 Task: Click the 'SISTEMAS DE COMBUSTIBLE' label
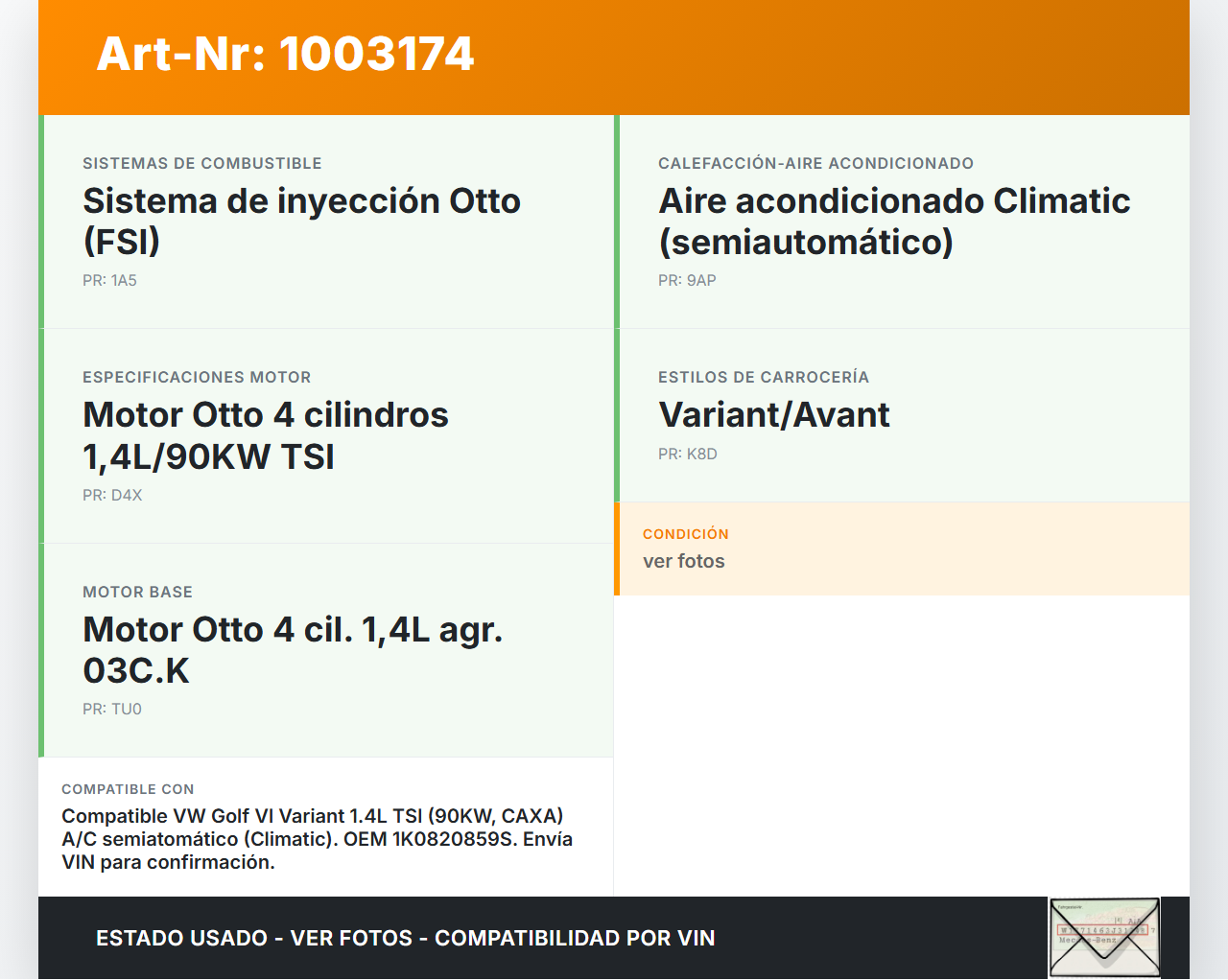(202, 164)
